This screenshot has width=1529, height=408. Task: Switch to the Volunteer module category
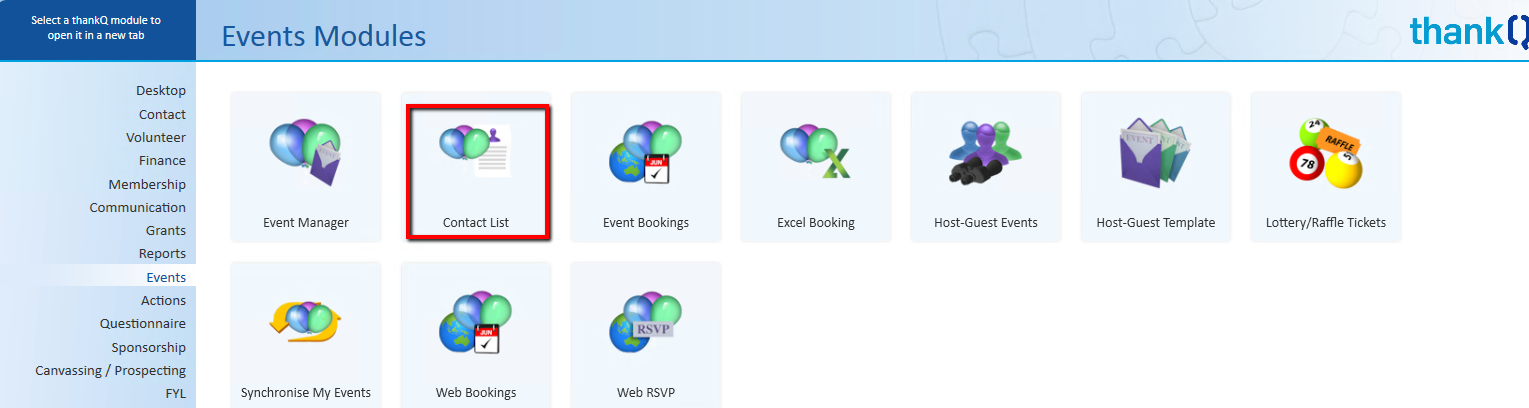click(x=155, y=137)
